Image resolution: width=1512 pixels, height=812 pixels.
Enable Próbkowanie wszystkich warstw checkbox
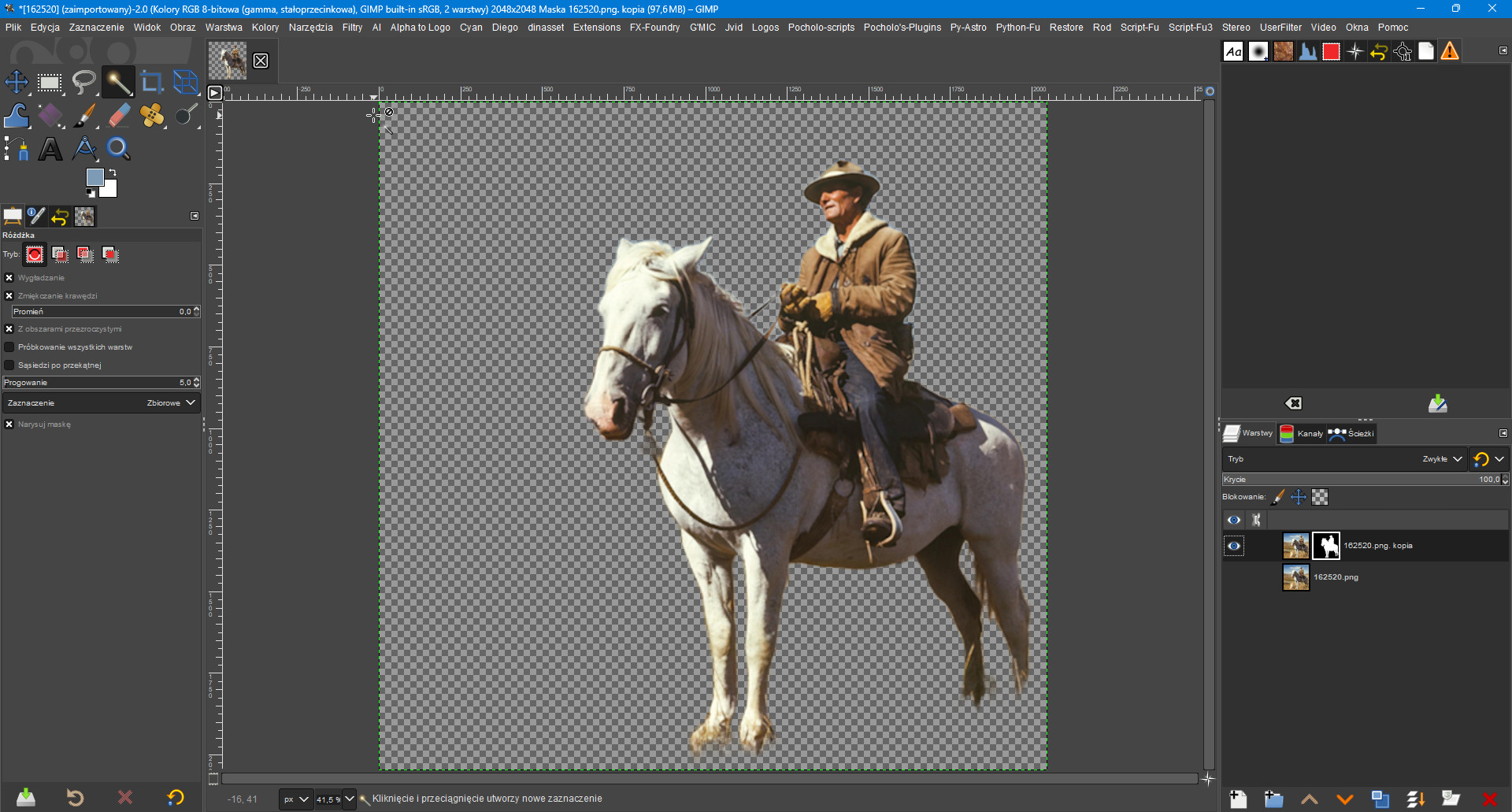[x=9, y=347]
